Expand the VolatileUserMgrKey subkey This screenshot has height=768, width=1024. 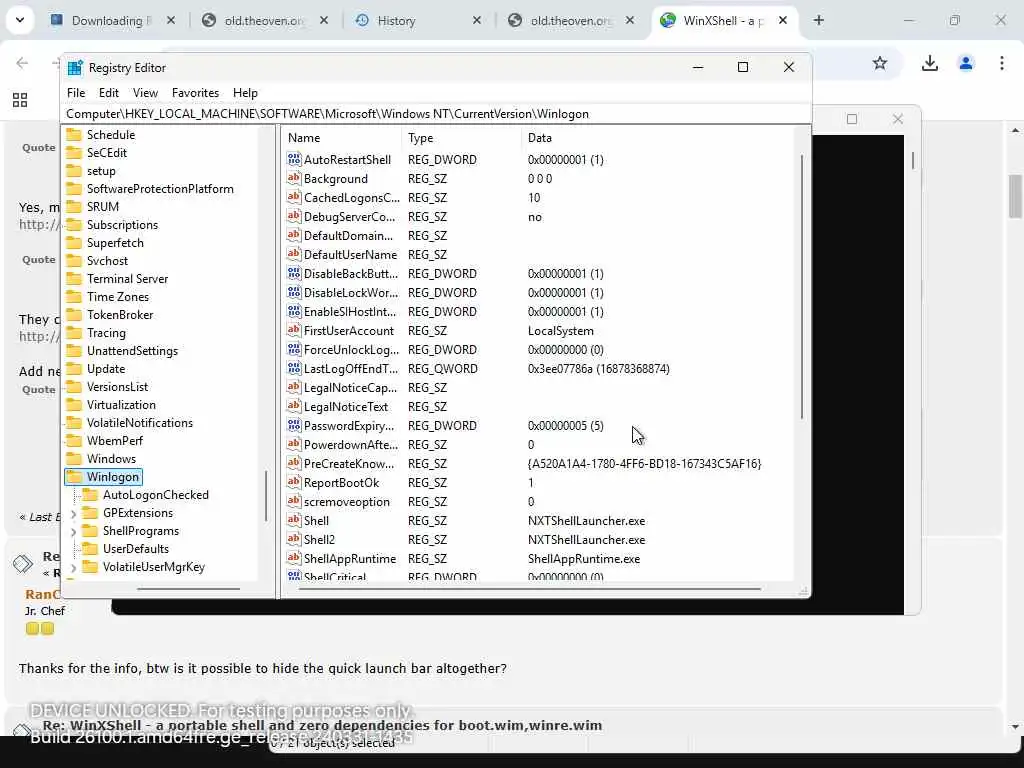[x=73, y=568]
